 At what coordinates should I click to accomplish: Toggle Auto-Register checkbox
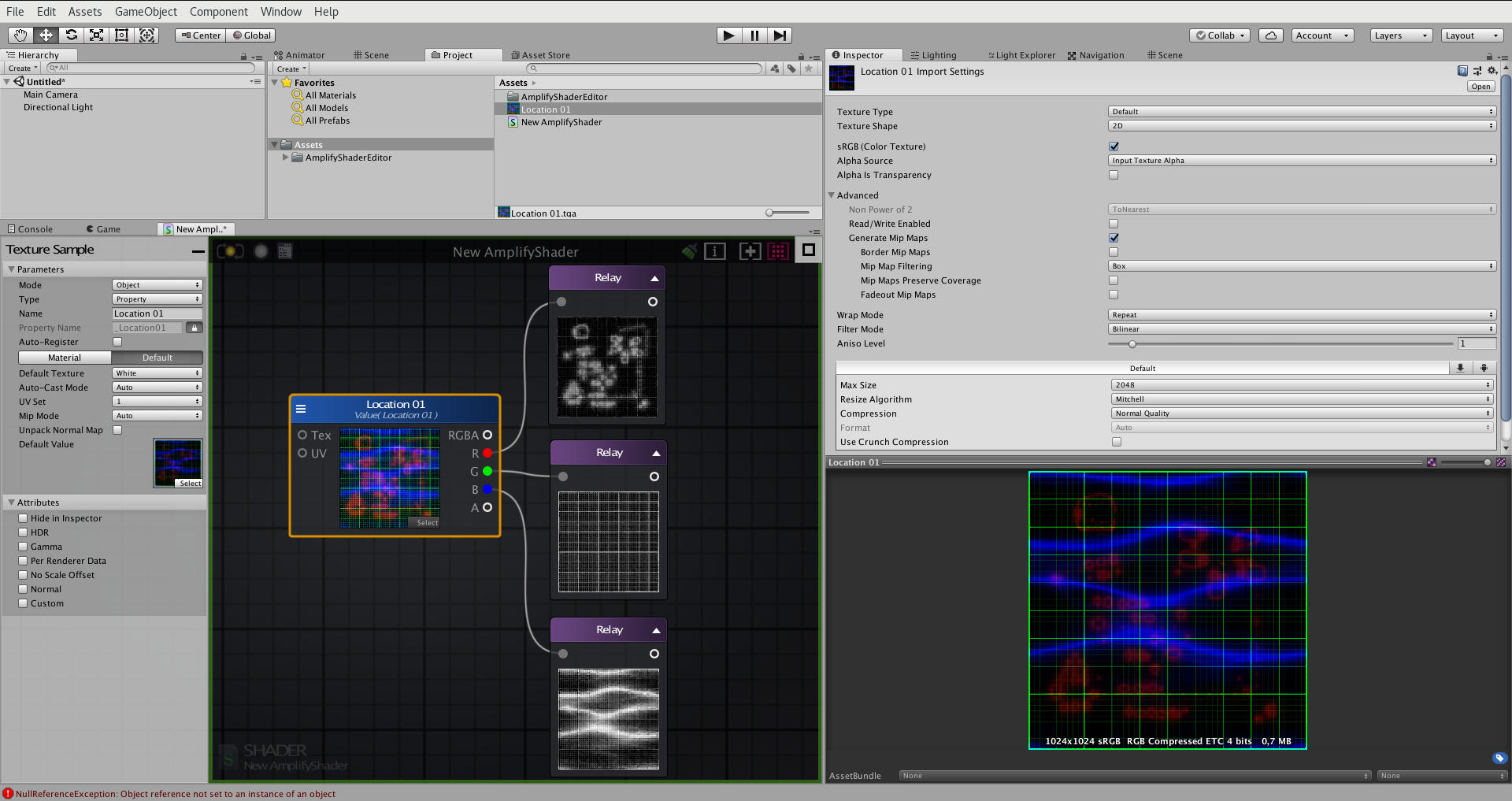point(117,342)
